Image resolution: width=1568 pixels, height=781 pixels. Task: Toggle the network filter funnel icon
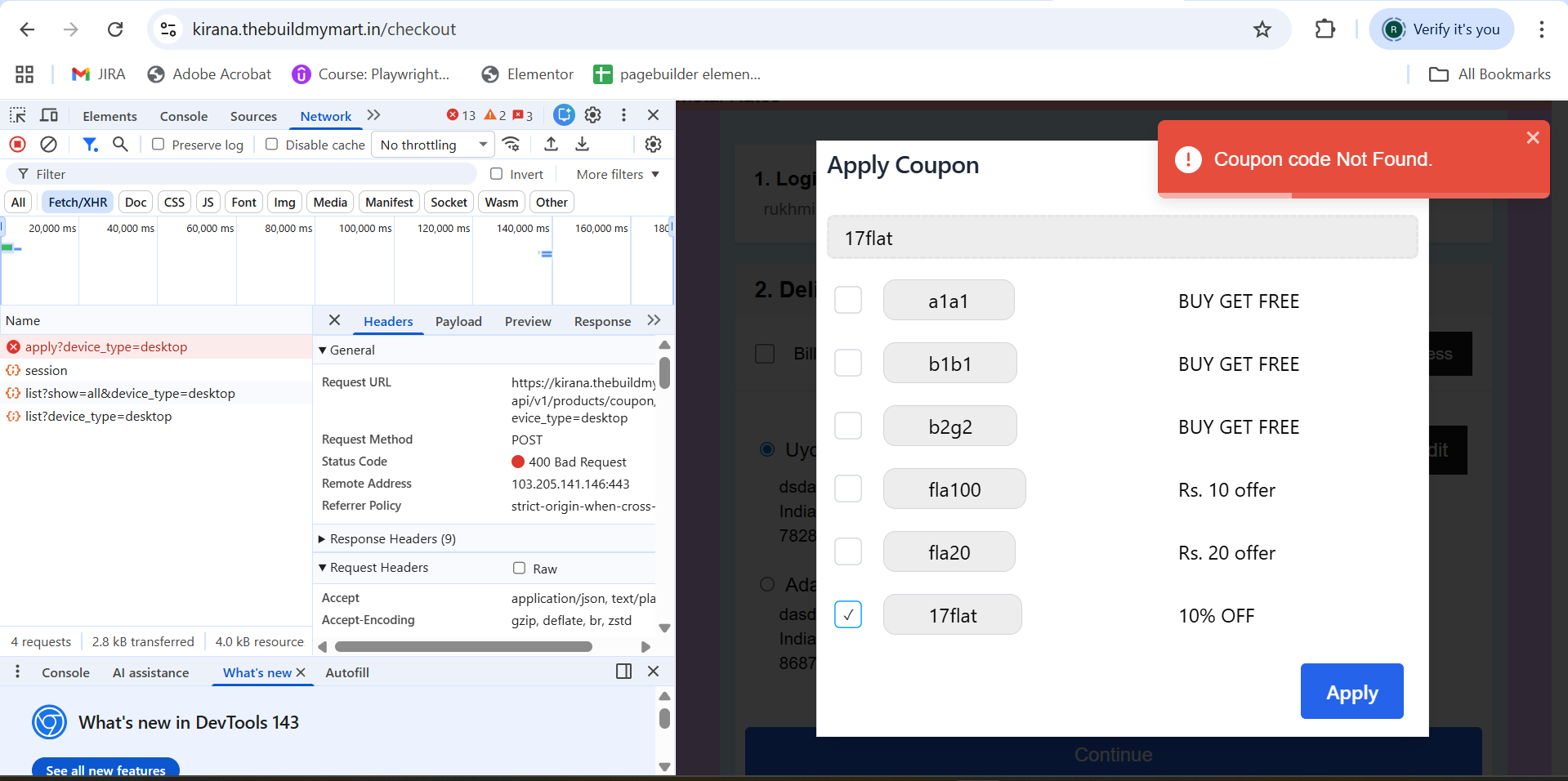pyautogui.click(x=90, y=145)
